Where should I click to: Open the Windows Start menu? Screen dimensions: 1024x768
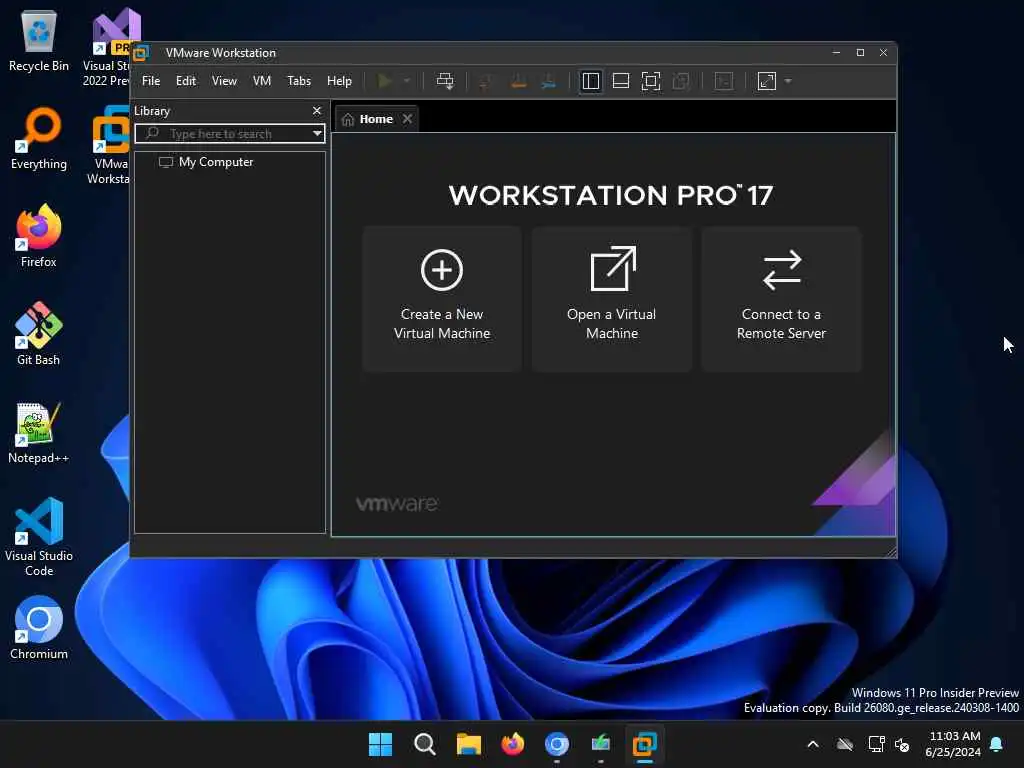click(381, 744)
